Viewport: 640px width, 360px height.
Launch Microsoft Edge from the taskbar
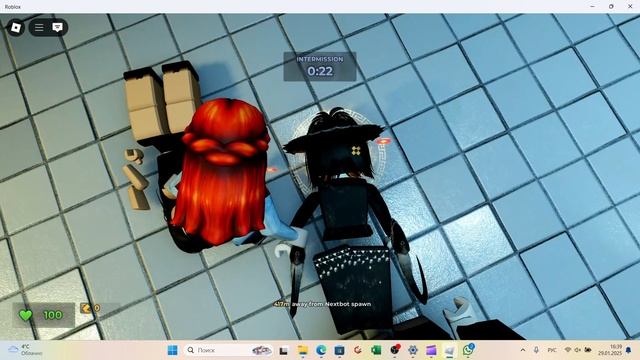click(321, 350)
